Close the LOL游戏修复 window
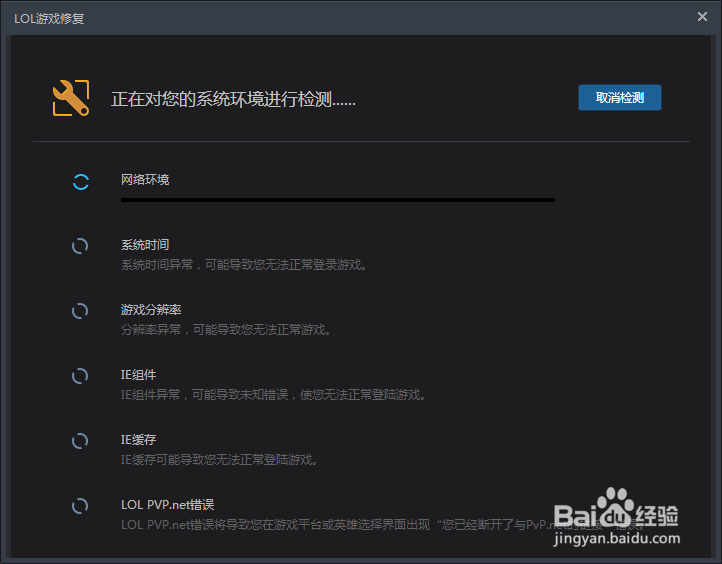The height and width of the screenshot is (564, 722). [702, 17]
